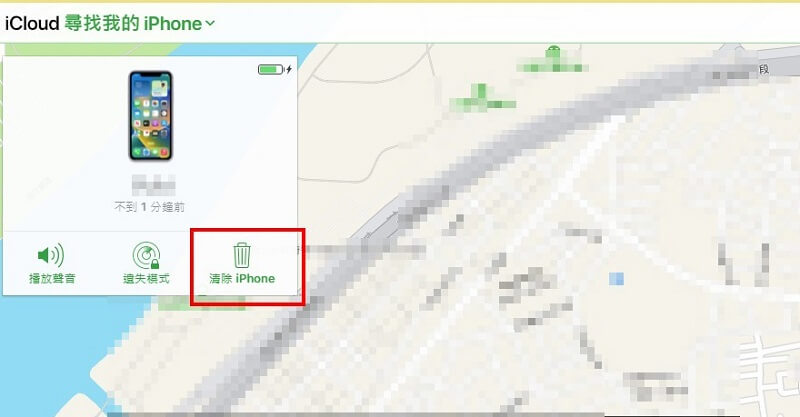Click the Lost Mode radar lock icon
800x417 pixels.
(146, 255)
